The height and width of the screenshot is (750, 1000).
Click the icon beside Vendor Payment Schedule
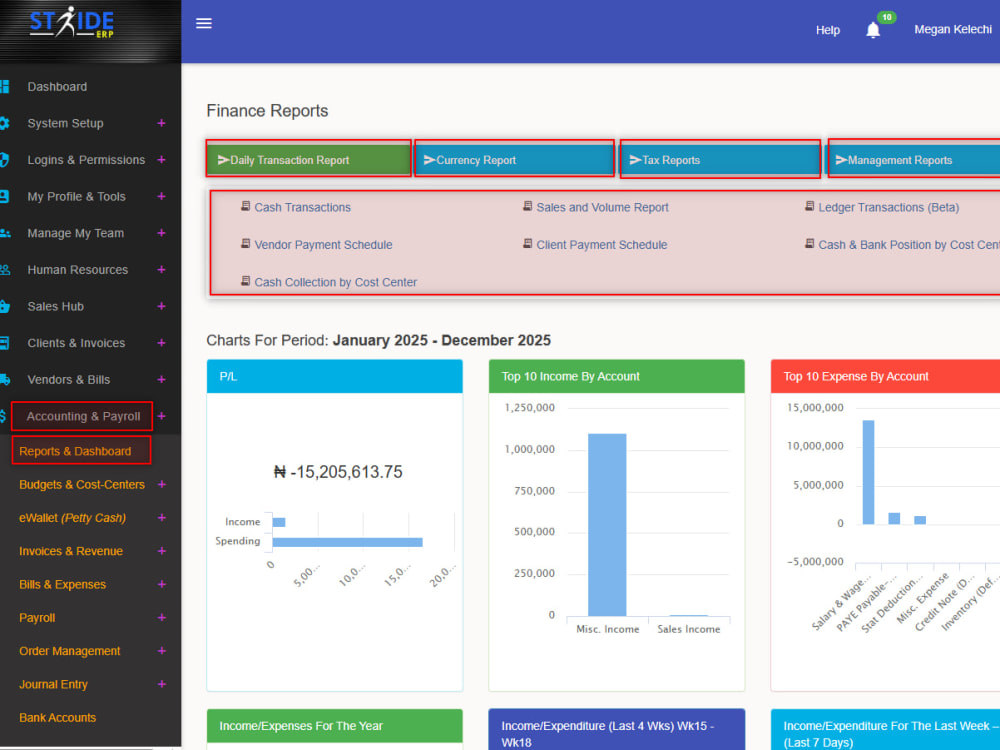click(x=246, y=244)
